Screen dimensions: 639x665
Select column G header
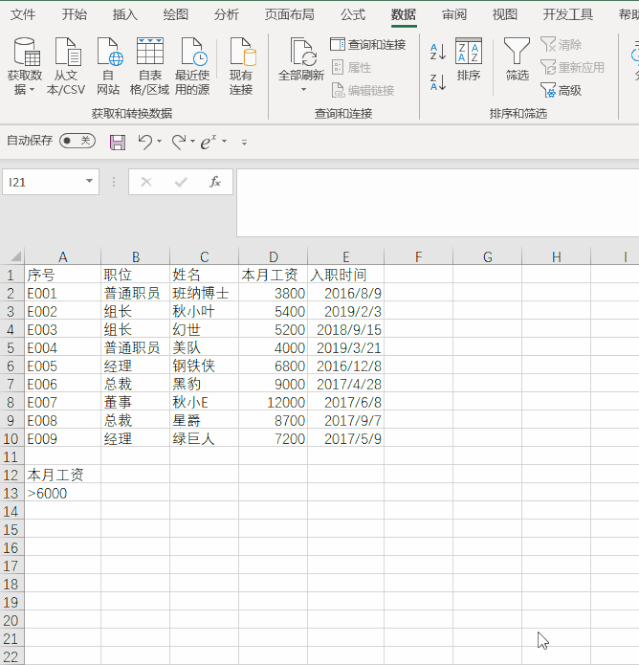point(487,257)
